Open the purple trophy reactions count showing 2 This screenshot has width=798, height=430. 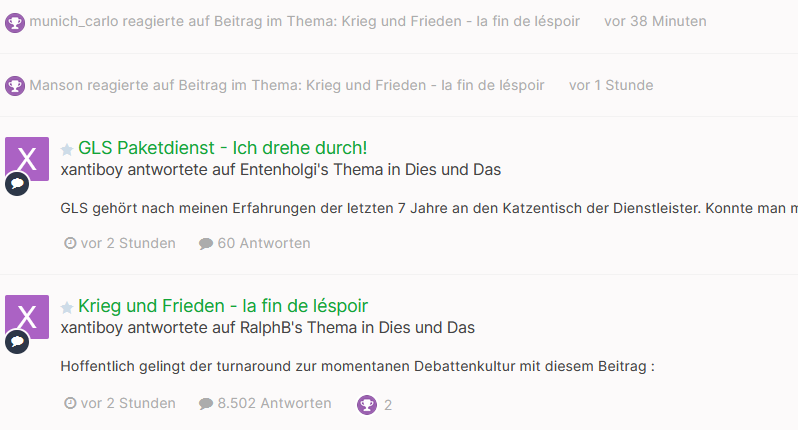pyautogui.click(x=375, y=405)
